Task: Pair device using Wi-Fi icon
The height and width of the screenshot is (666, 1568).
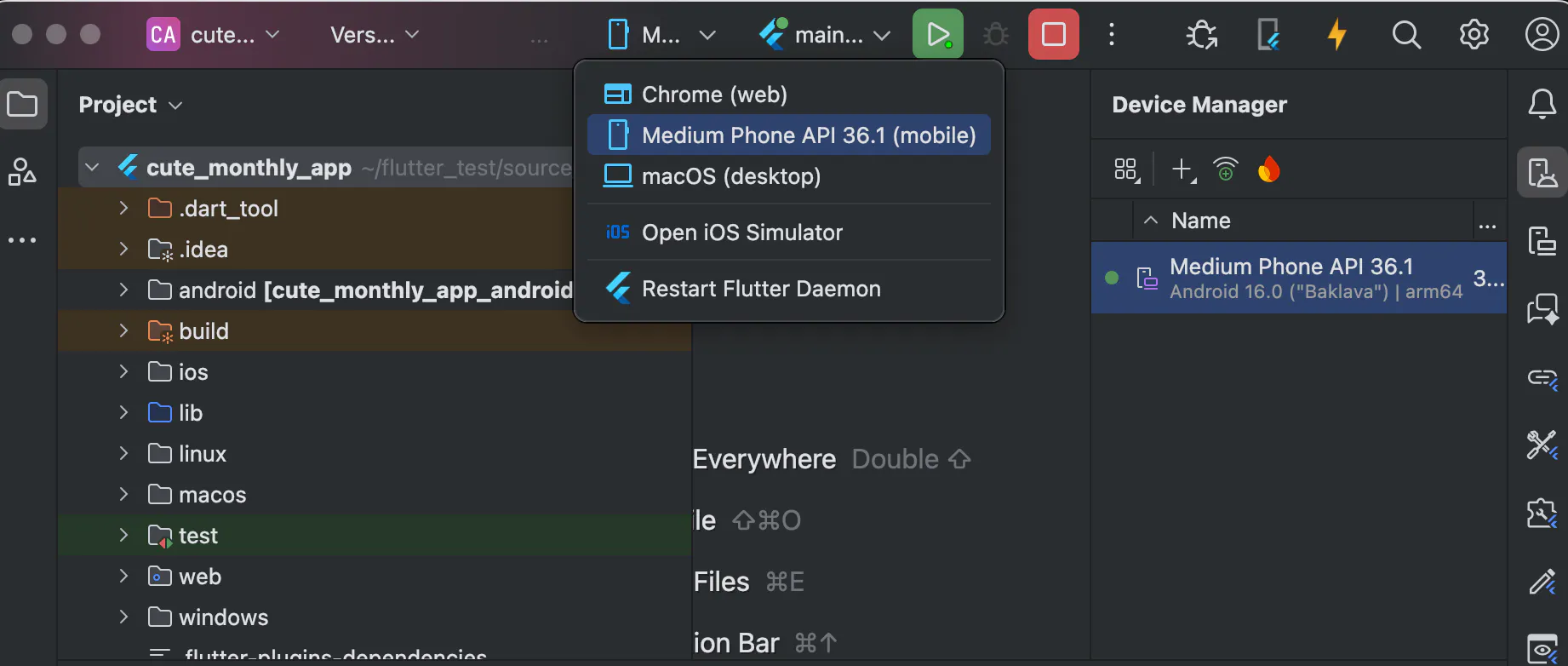Action: [x=1225, y=169]
